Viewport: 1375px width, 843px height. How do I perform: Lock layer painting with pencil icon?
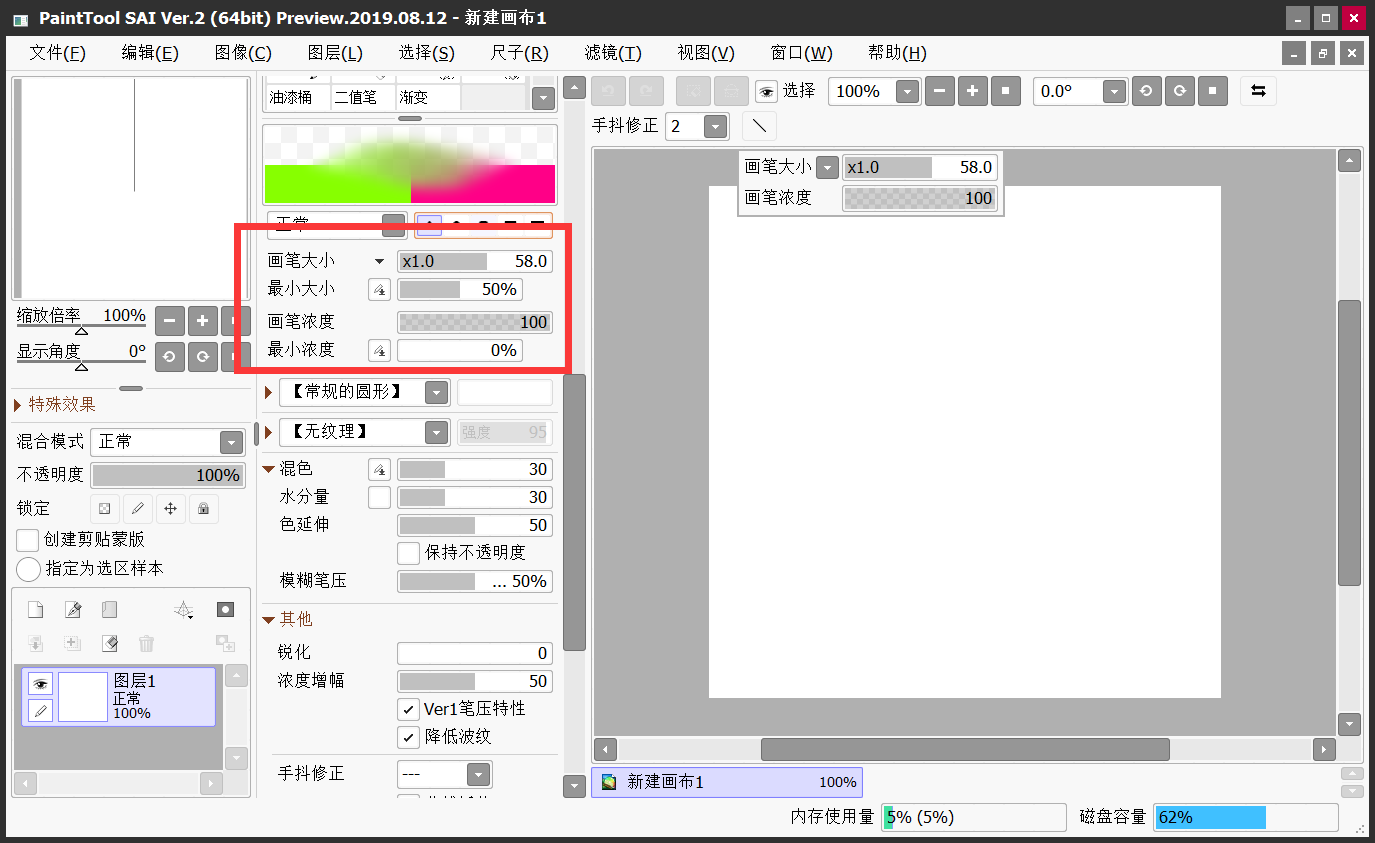tap(137, 509)
